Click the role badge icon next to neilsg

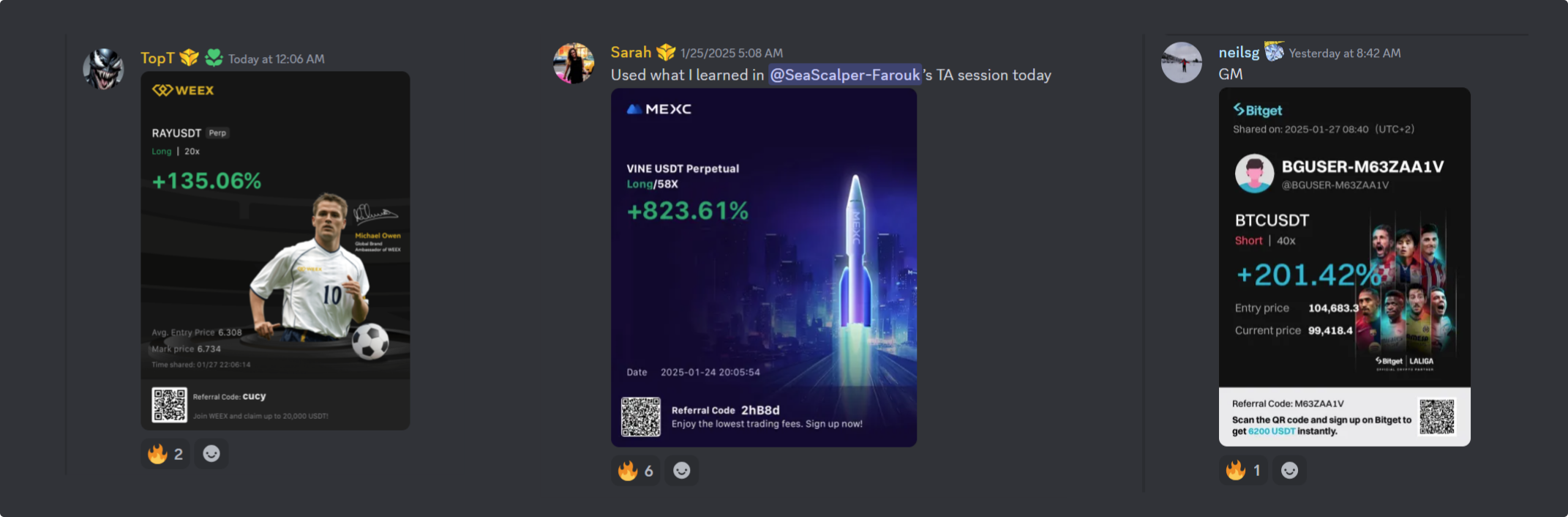[1275, 52]
